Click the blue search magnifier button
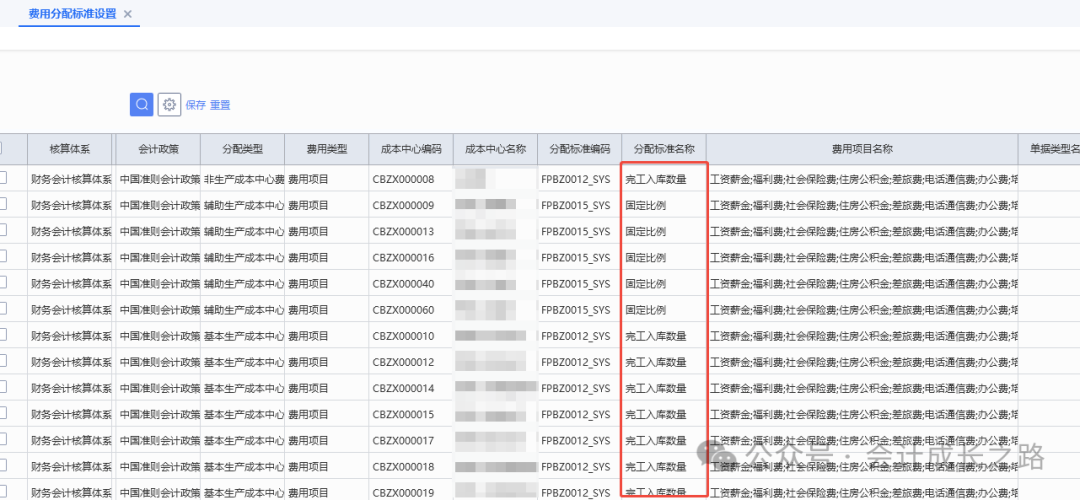The image size is (1080, 500). point(141,104)
